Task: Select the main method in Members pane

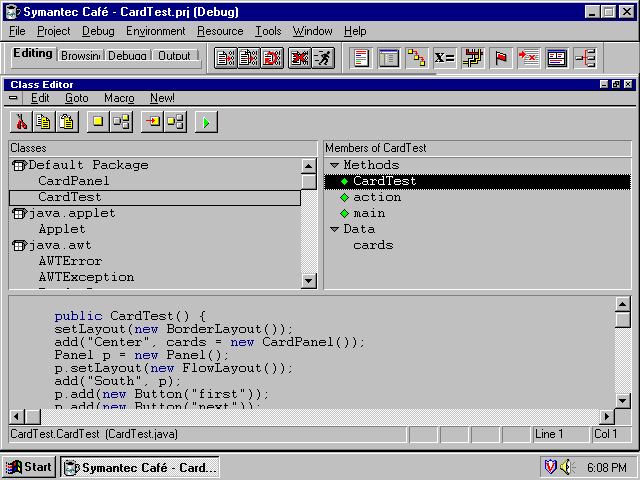Action: pyautogui.click(x=369, y=213)
